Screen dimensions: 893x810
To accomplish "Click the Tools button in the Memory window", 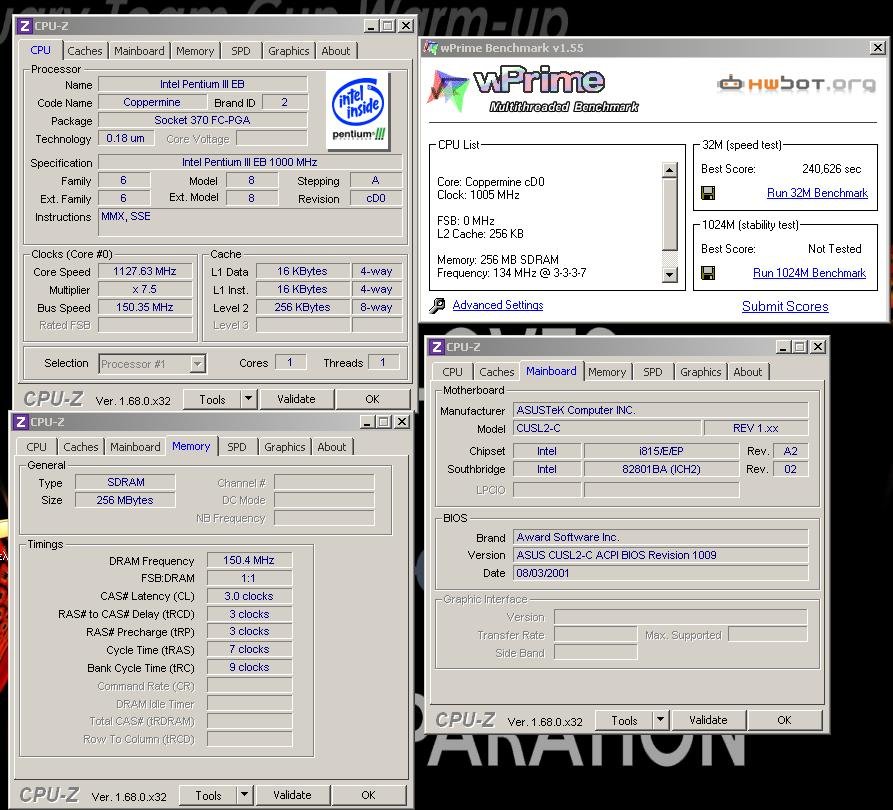I will (x=208, y=795).
